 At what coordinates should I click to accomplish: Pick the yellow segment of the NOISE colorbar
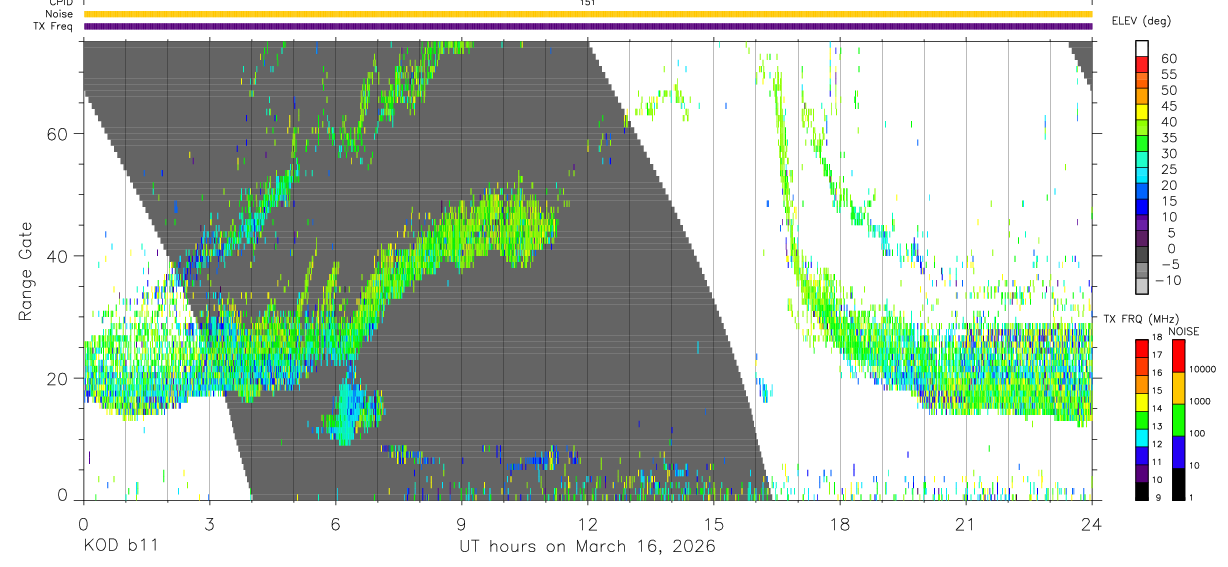(x=1179, y=387)
